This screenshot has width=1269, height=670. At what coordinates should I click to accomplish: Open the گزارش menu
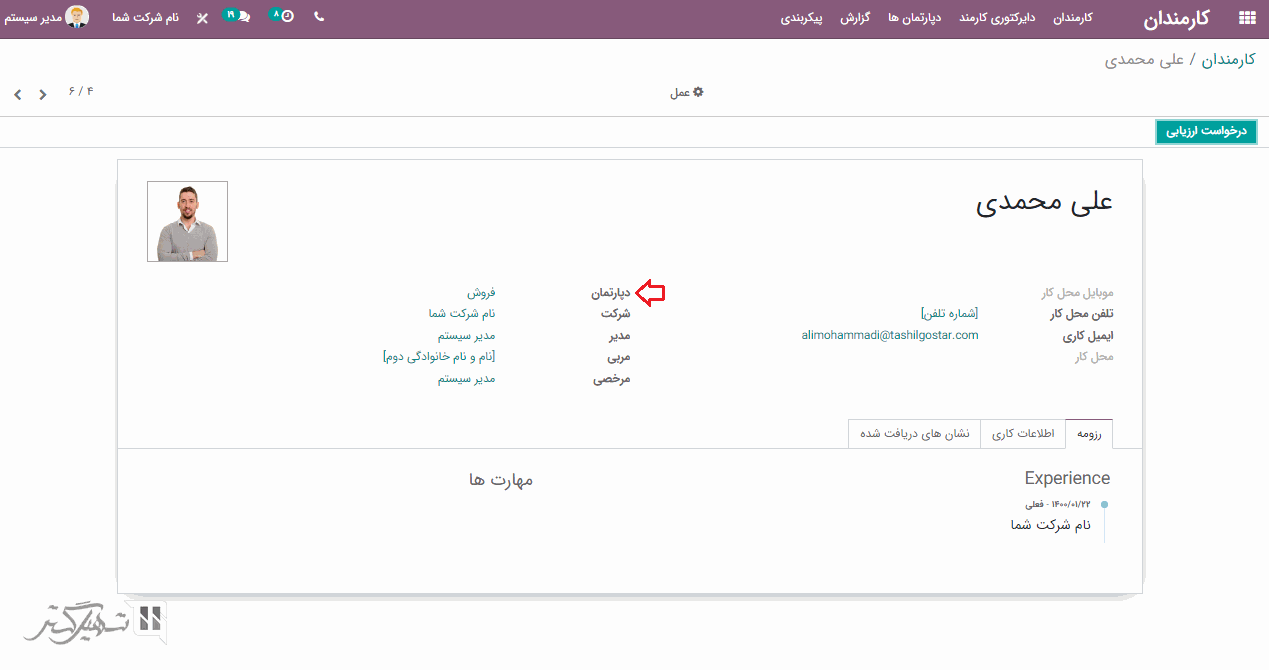click(x=855, y=18)
